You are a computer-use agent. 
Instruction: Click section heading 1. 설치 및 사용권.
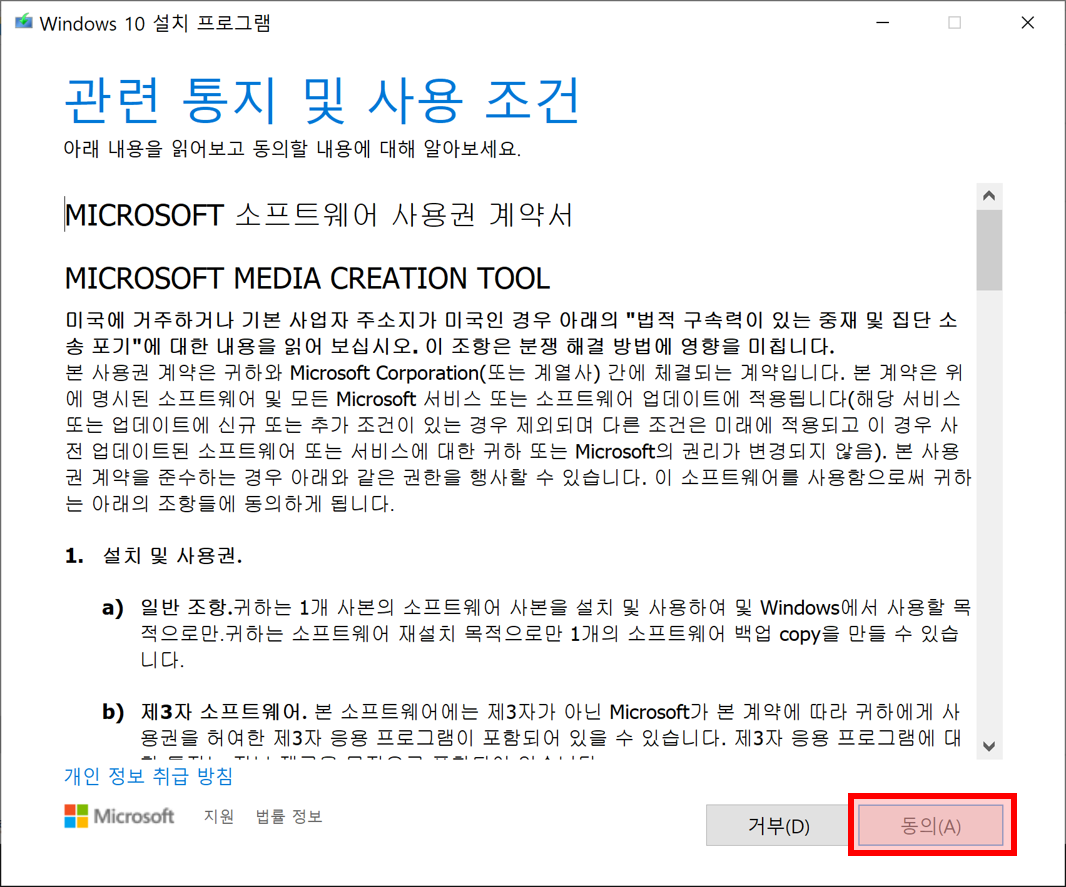coord(154,556)
